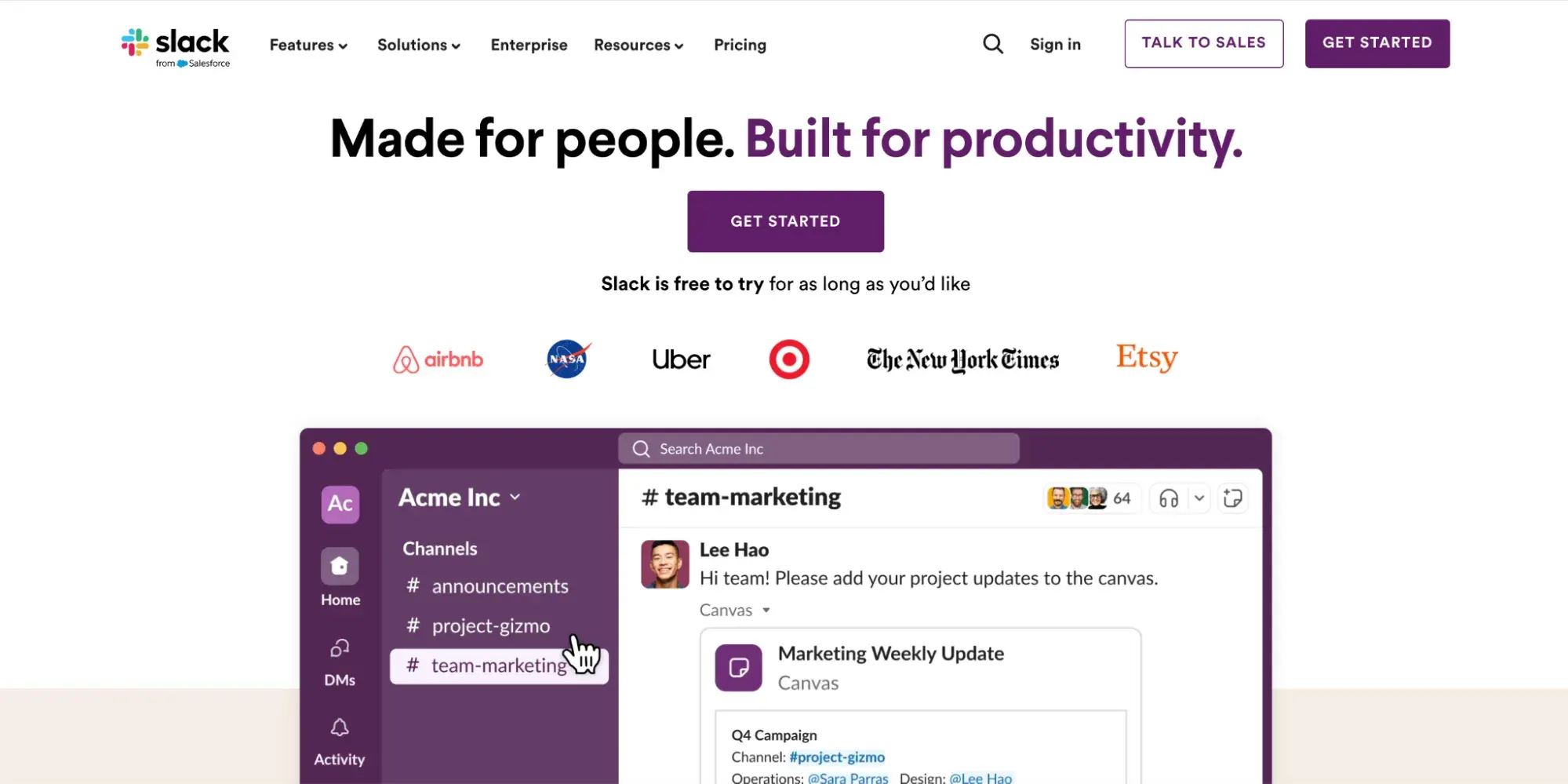Screen dimensions: 1568x784
Task: Click the Slack logo
Action: [x=176, y=47]
